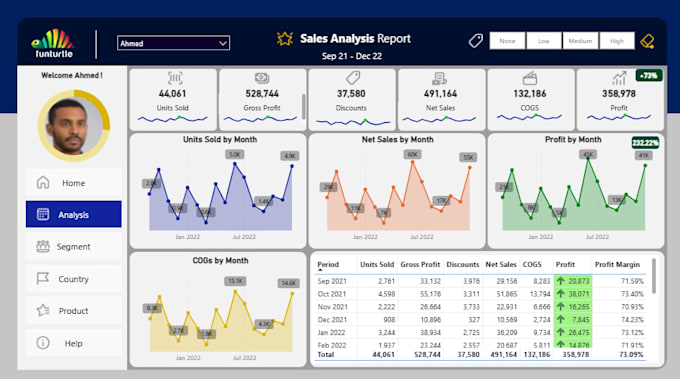Click the green arrow in Oct 2021 profit
Screen dimensions: 680x379
561,294
